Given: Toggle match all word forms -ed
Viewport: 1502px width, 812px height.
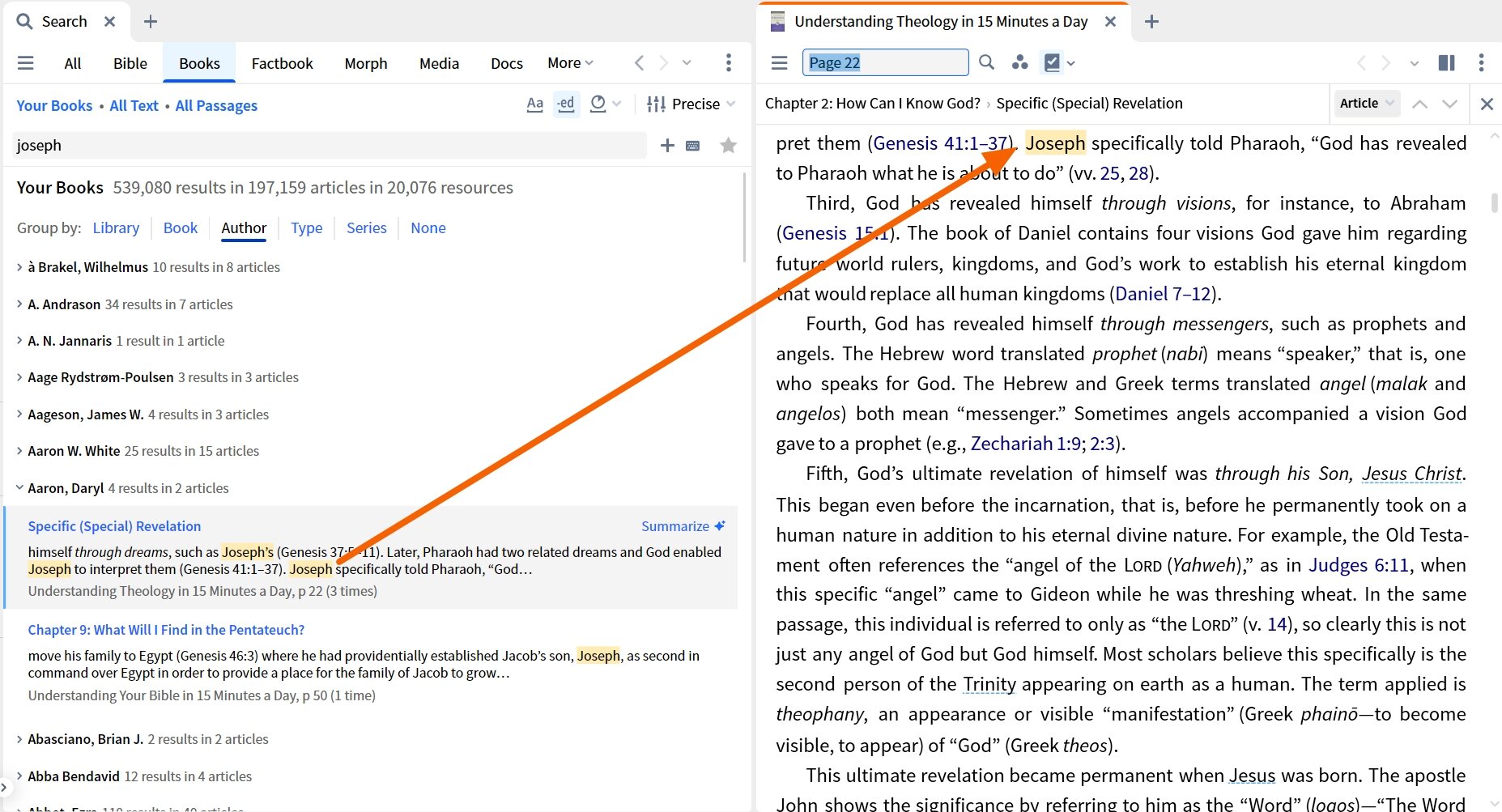Looking at the screenshot, I should tap(566, 104).
